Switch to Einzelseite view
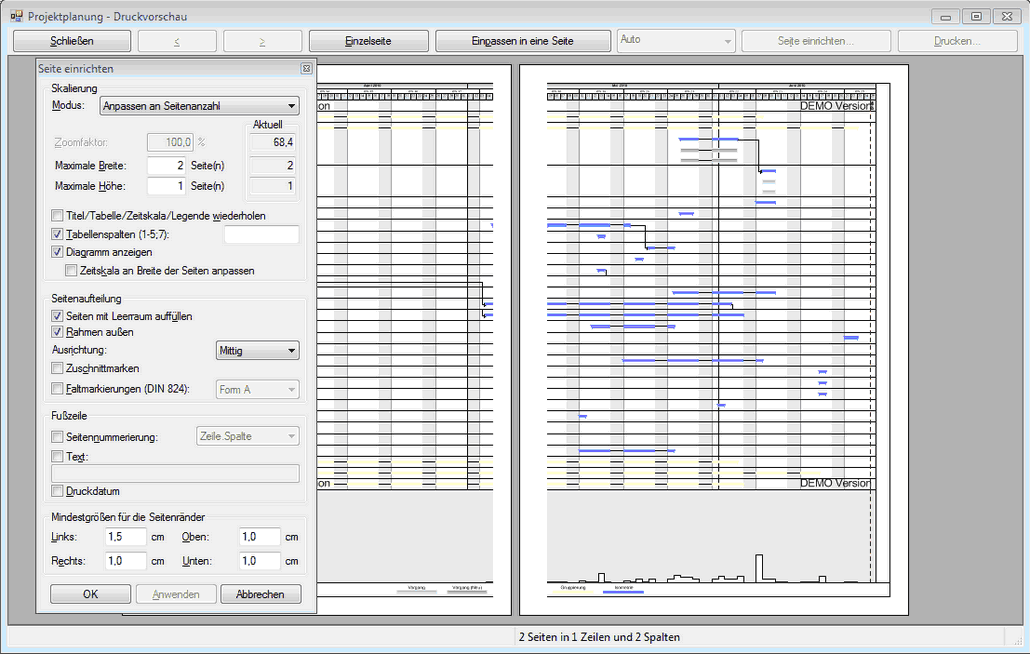The image size is (1030, 654). click(368, 41)
